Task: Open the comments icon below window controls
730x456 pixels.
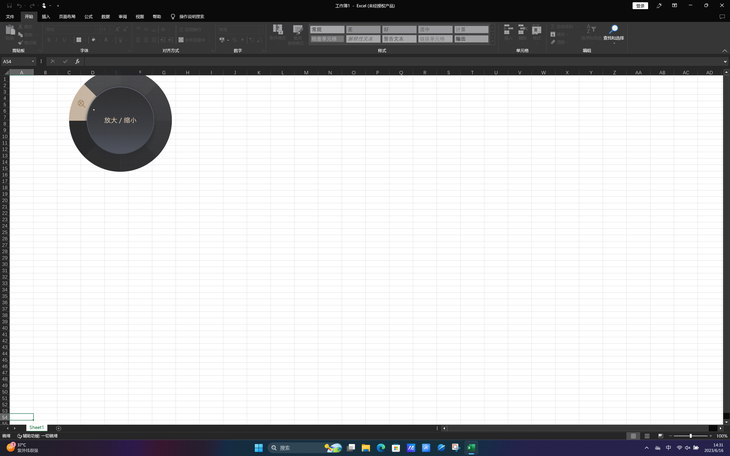Action: tap(722, 16)
